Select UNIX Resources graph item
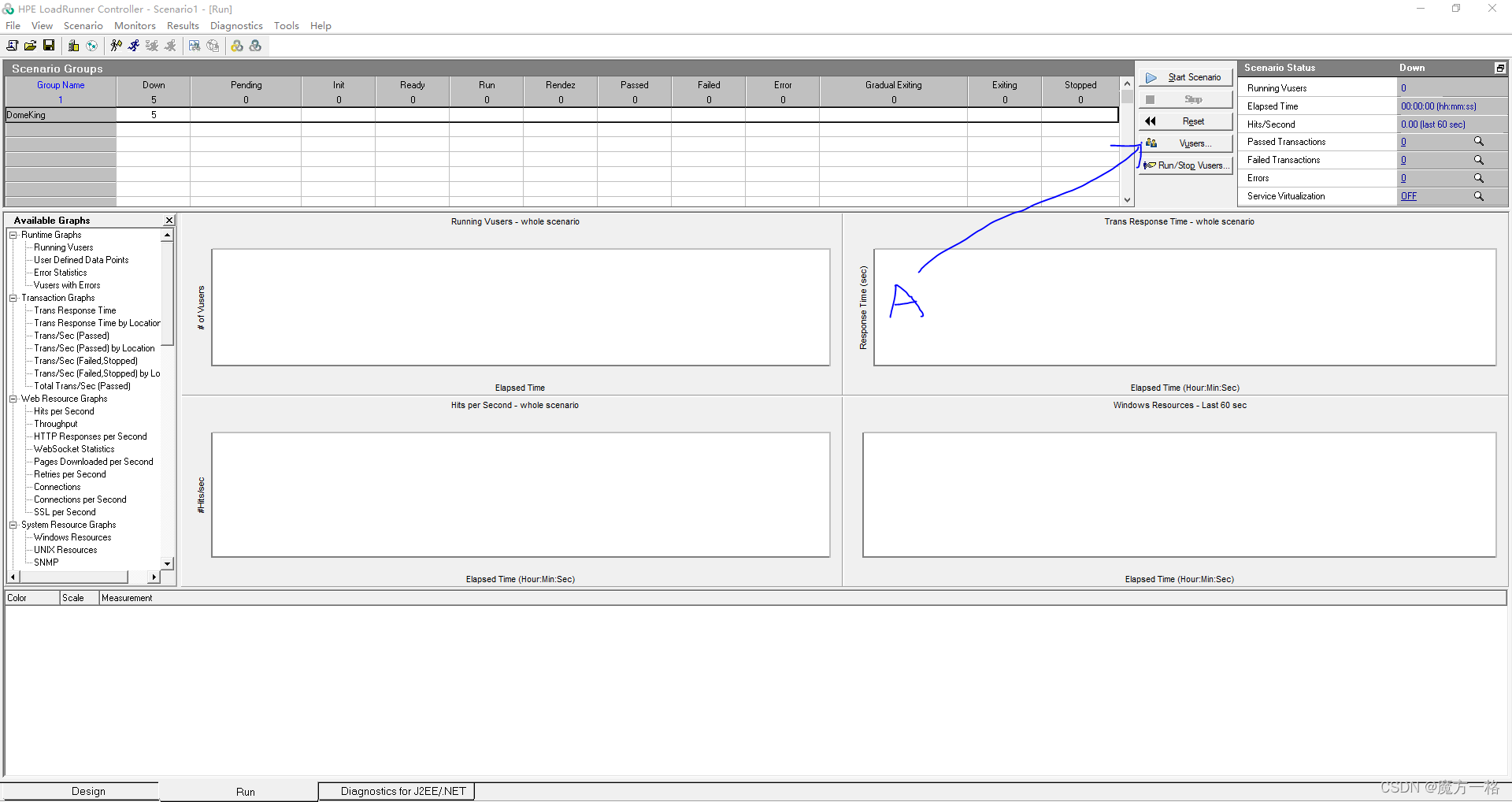This screenshot has width=1512, height=802. tap(65, 550)
